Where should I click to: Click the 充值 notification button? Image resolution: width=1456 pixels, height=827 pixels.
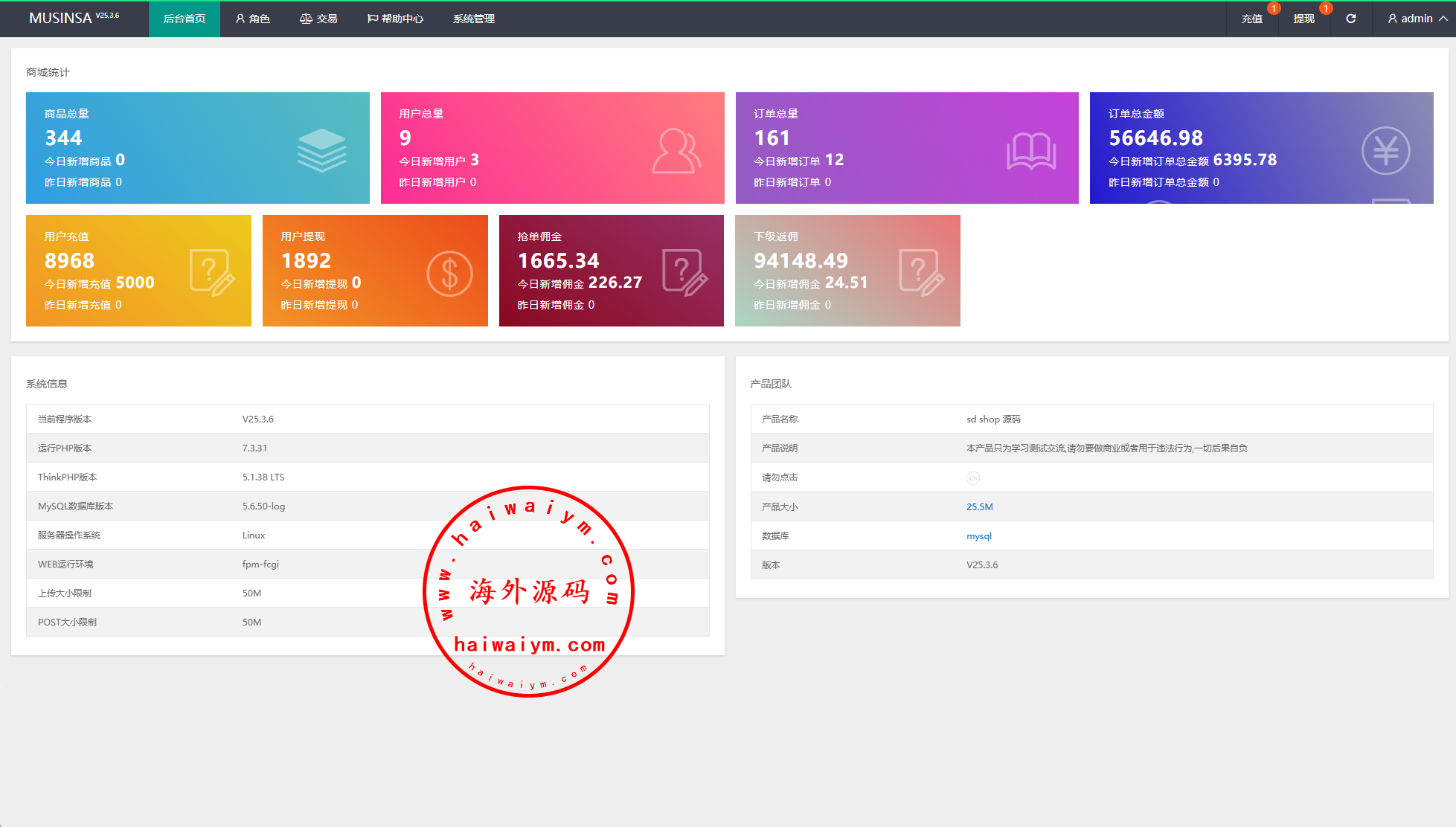(x=1251, y=19)
